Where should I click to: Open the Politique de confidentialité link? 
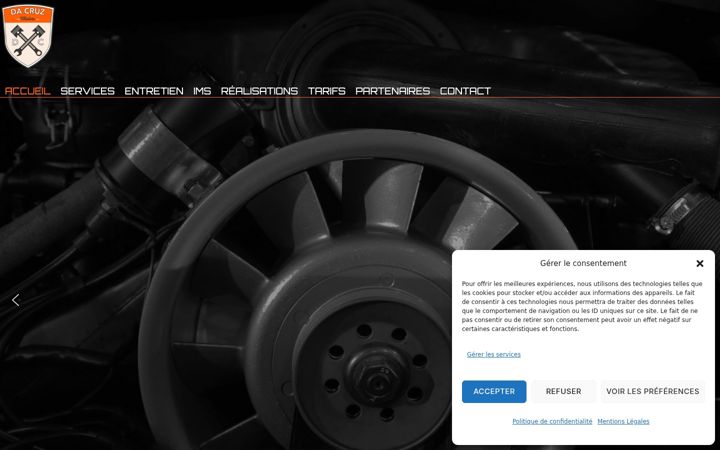pos(552,421)
